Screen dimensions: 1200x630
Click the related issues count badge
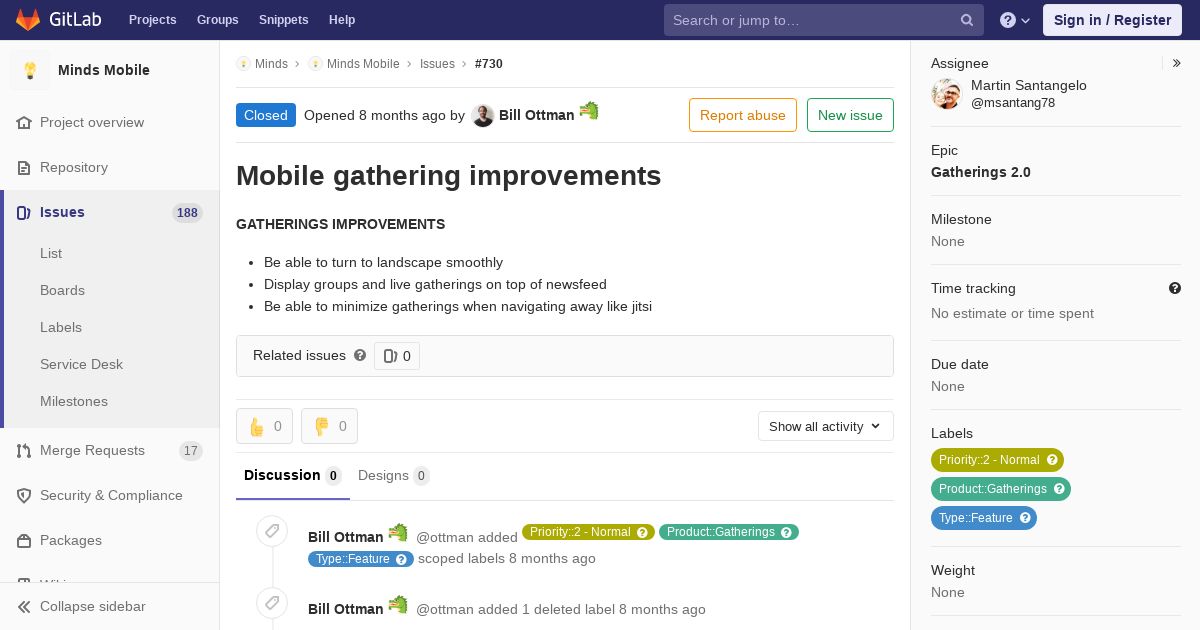click(x=397, y=356)
